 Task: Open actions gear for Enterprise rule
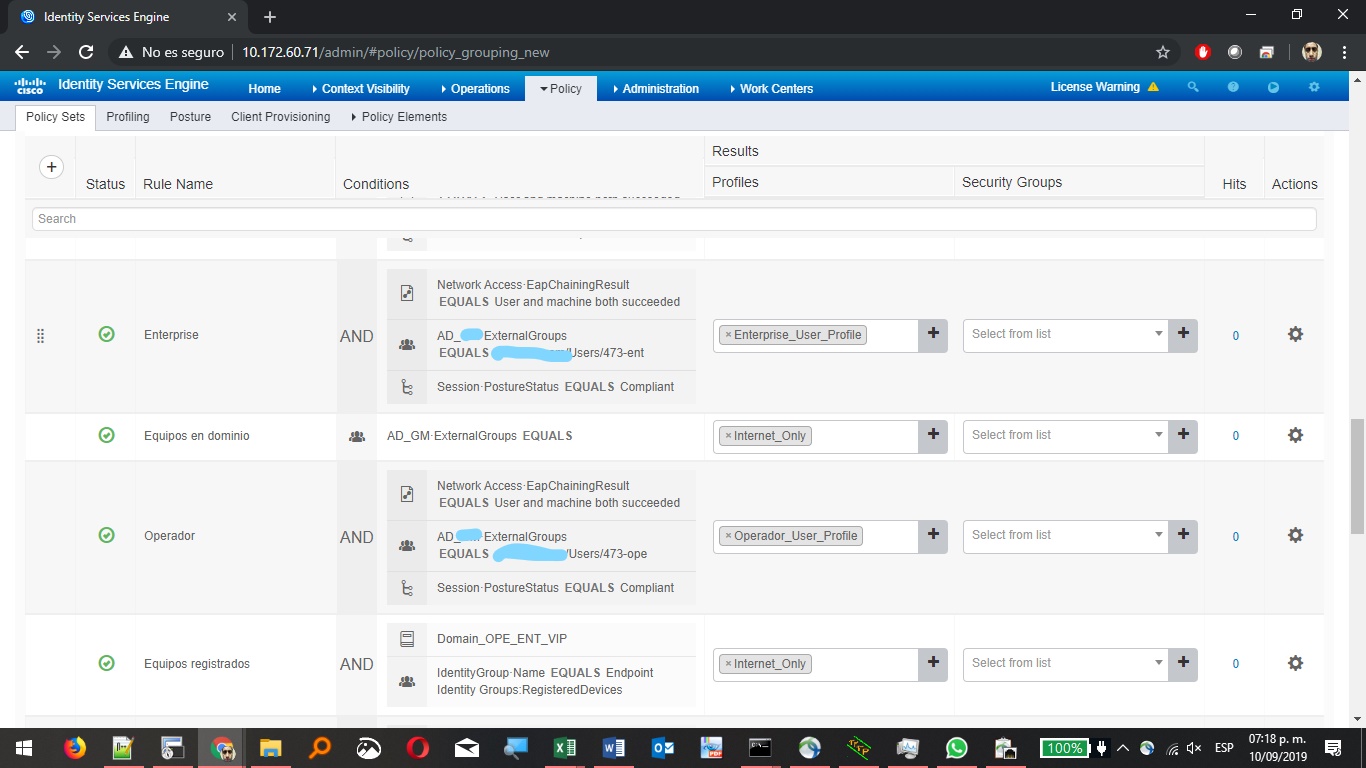(1295, 334)
